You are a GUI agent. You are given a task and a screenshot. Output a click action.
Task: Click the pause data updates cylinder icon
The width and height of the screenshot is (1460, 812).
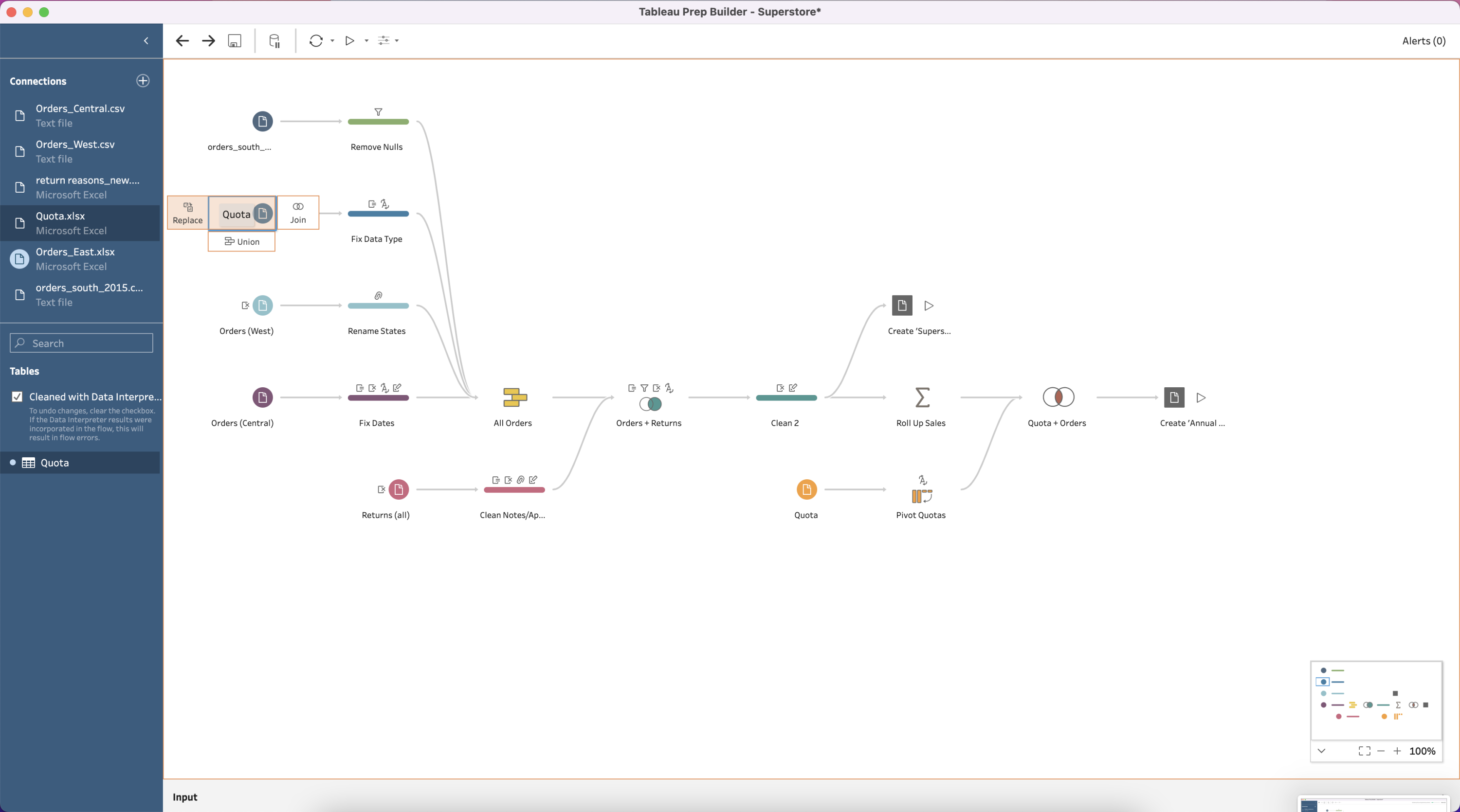[x=274, y=41]
